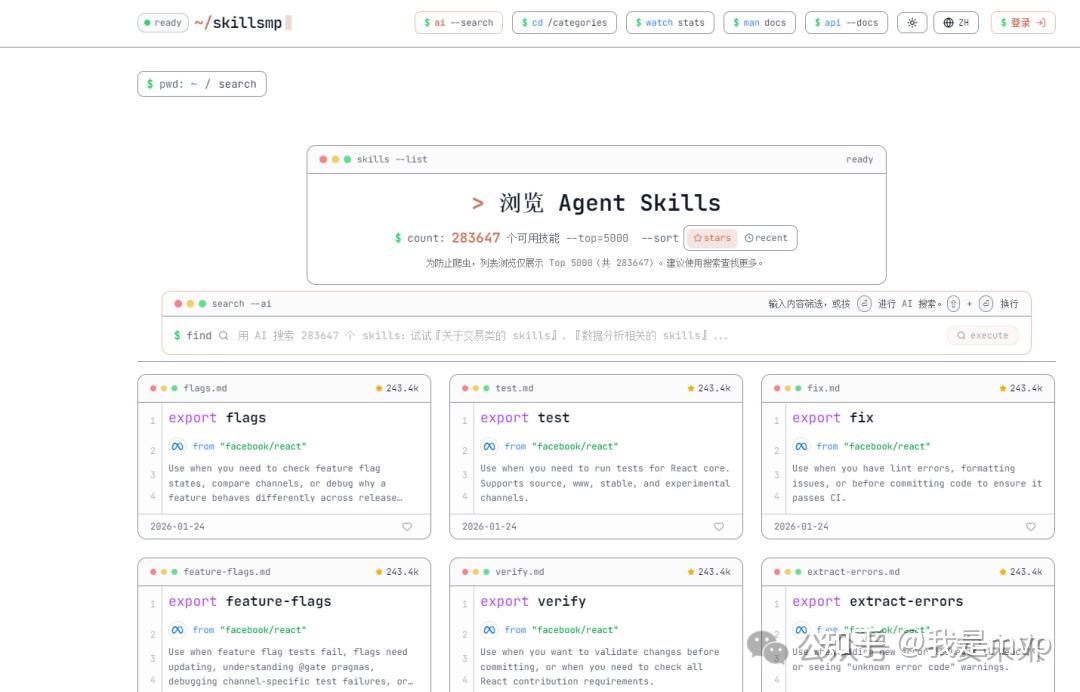1080x692 pixels.
Task: Click the star count on the test.md card
Action: (709, 388)
